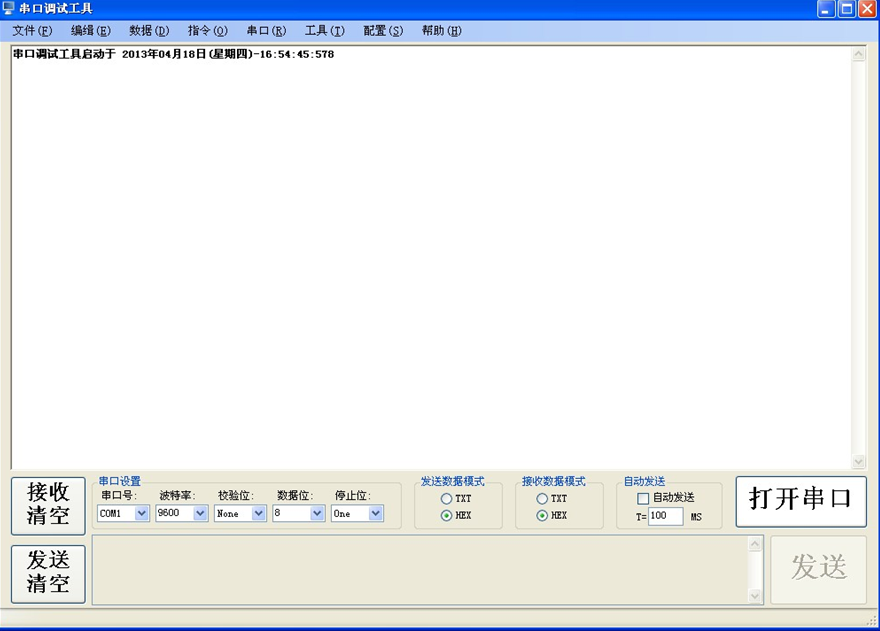Click the 发送清空 clear send button
The image size is (880, 631).
pyautogui.click(x=47, y=570)
